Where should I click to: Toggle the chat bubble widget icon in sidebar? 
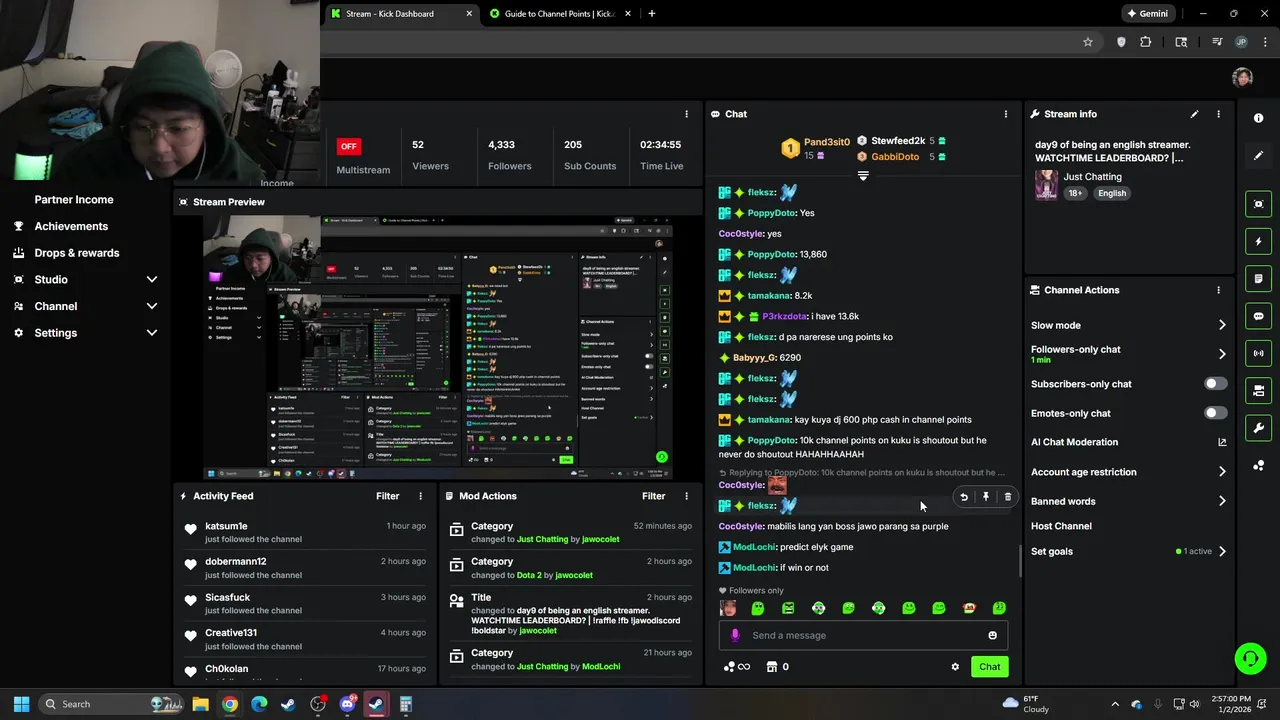1258,316
